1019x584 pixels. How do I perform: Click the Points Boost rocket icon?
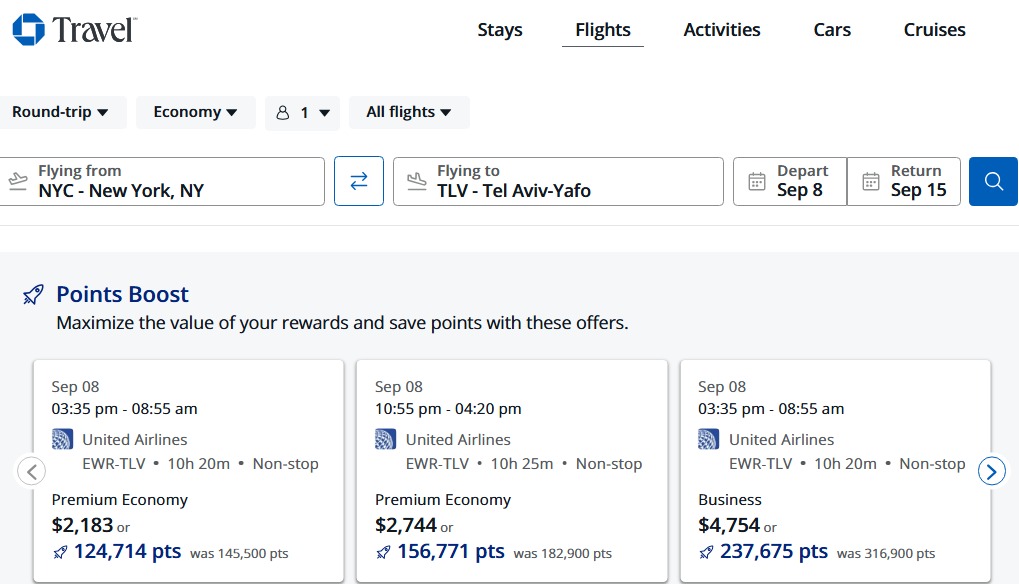point(33,295)
